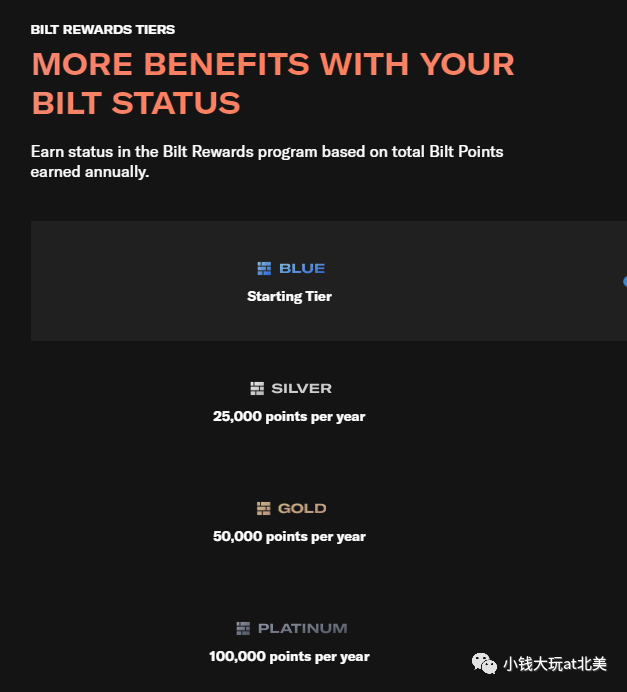Click the 'BILT REWARDS TIERS' heading
627x692 pixels.
tap(103, 30)
